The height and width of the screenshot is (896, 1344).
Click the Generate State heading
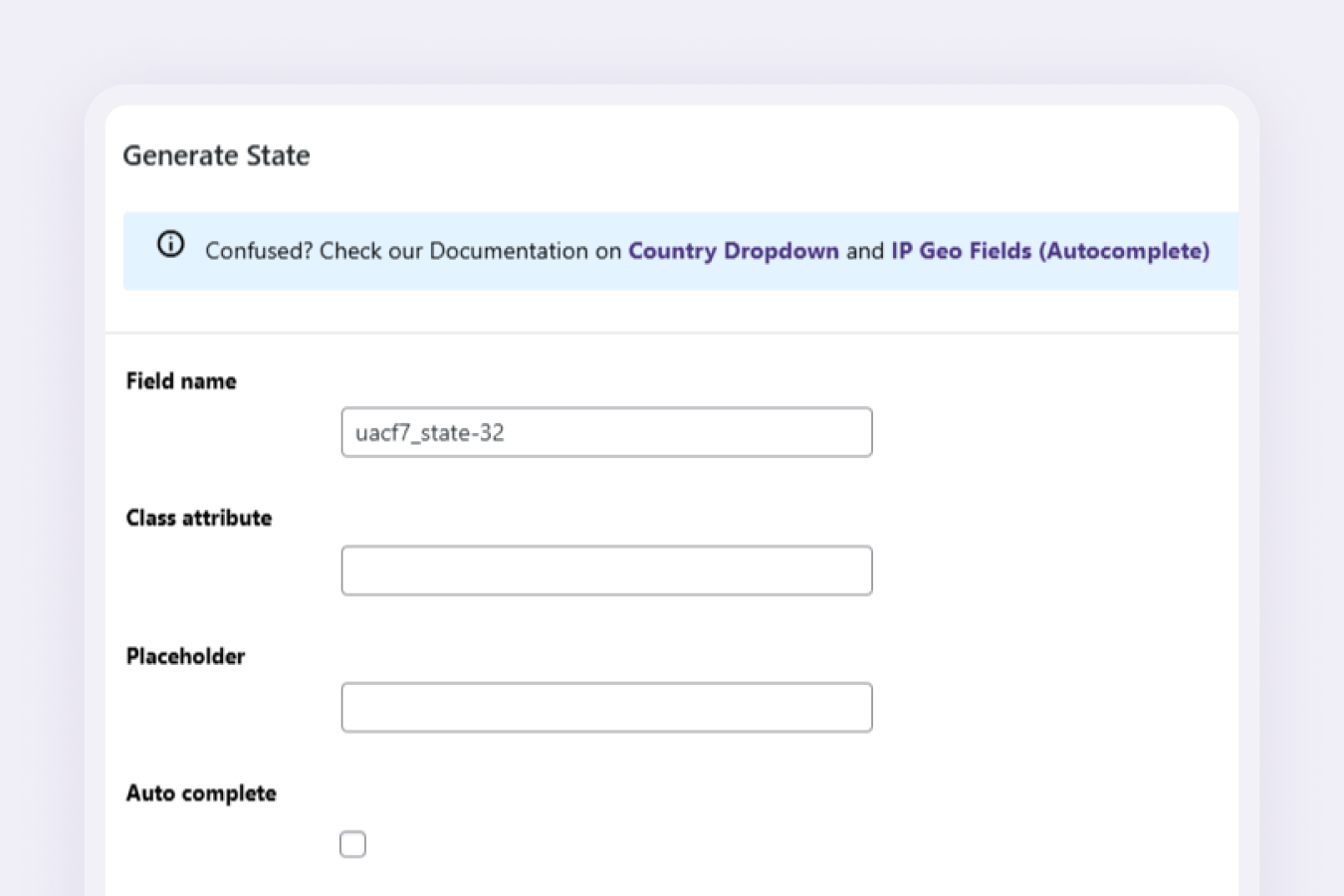click(x=216, y=155)
